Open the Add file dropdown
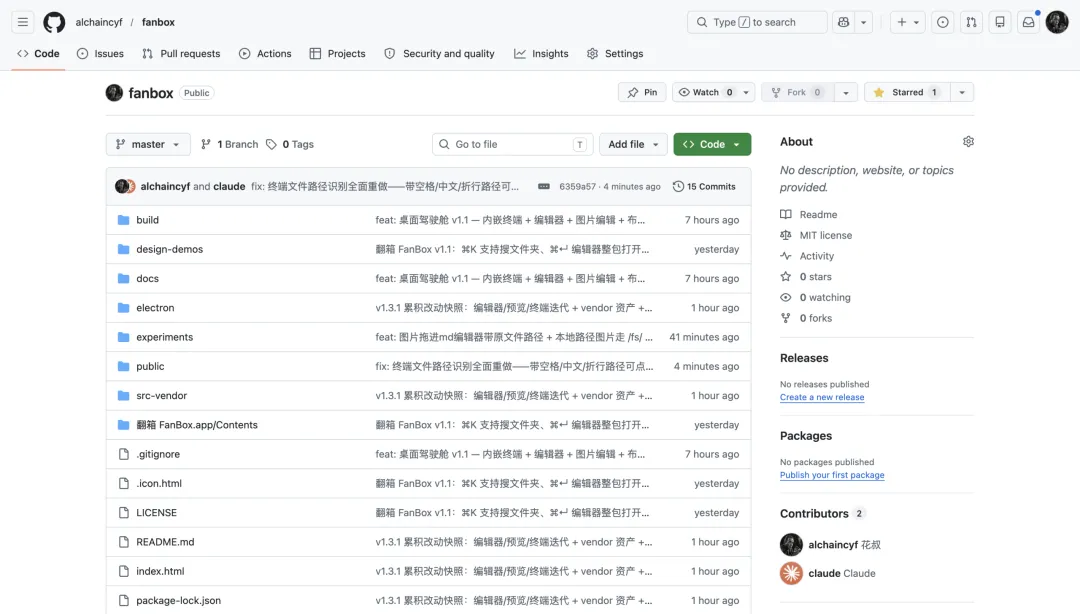The height and width of the screenshot is (614, 1080). [633, 144]
